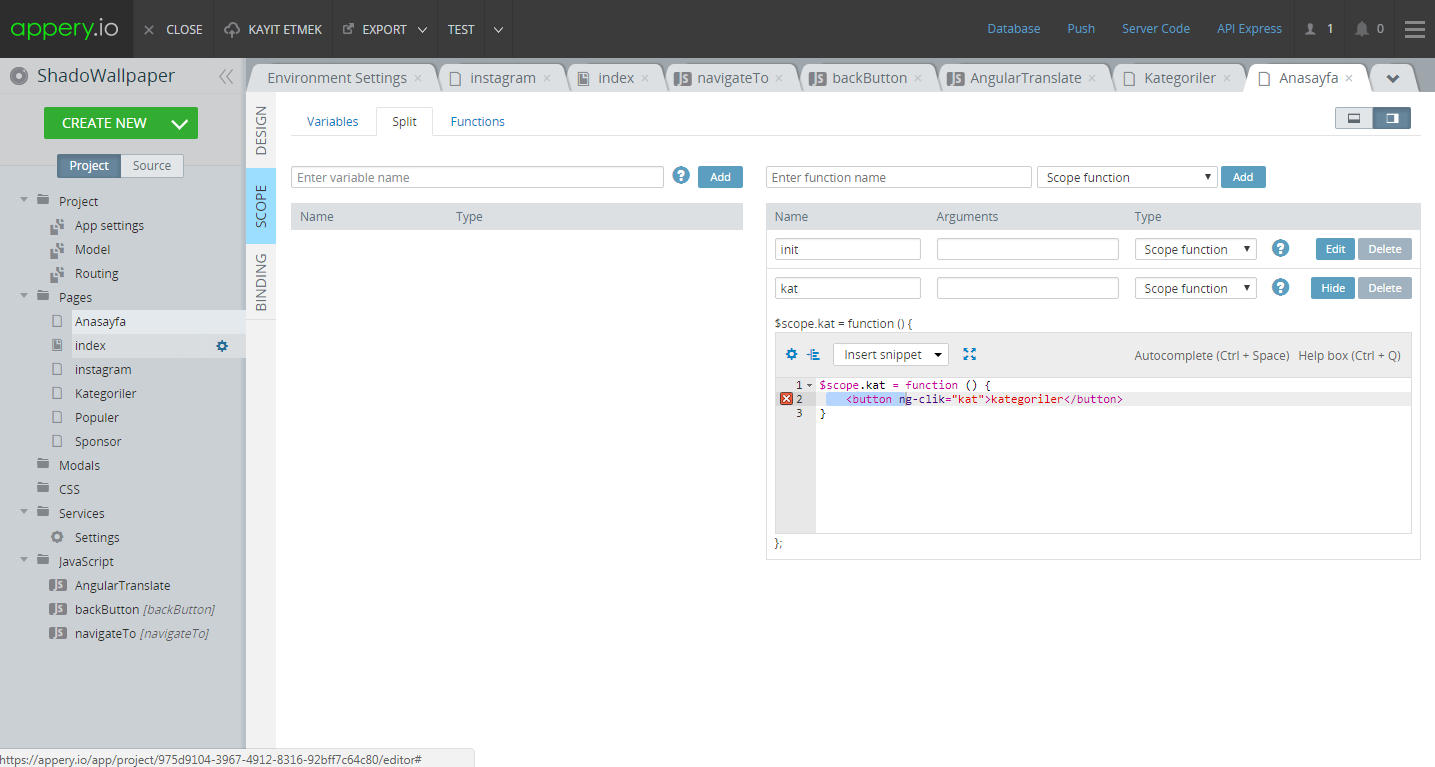This screenshot has width=1435, height=767.
Task: Focus the Enter function name field
Action: [x=898, y=177]
